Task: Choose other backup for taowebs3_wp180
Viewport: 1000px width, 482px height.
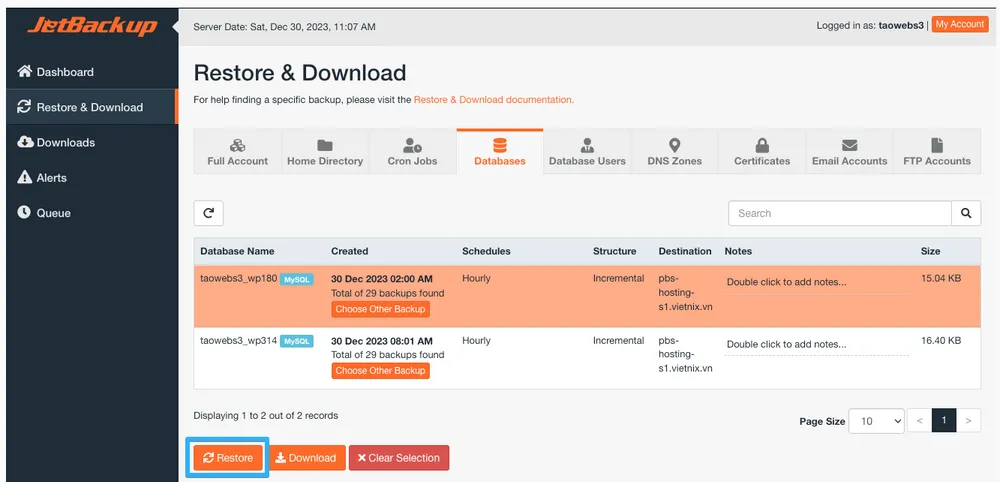Action: click(x=380, y=310)
